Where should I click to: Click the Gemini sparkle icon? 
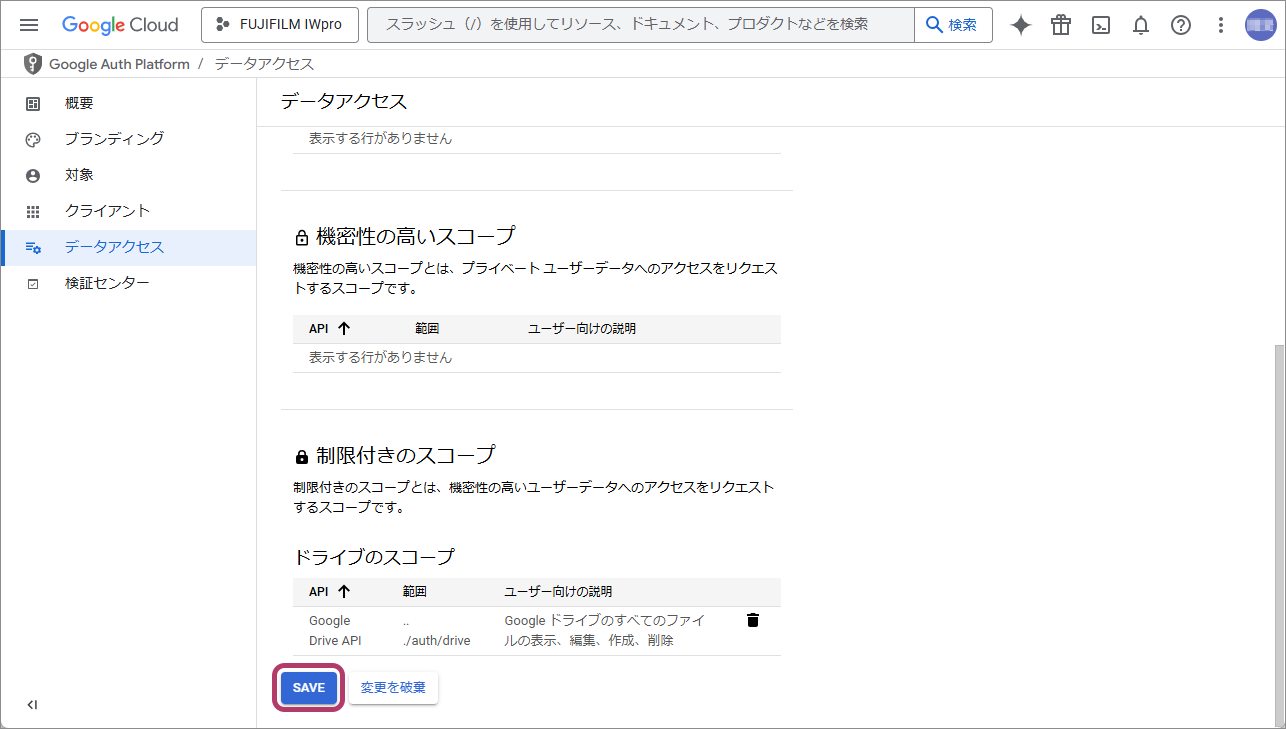(1020, 25)
